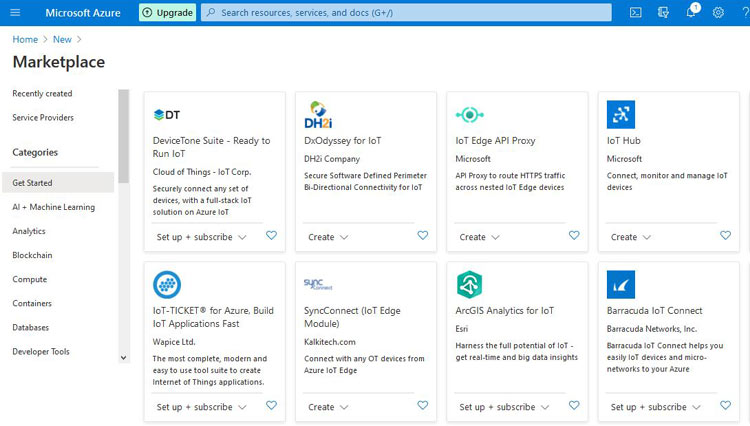The height and width of the screenshot is (426, 750).
Task: Click the SyncConnect logo
Action: [318, 284]
